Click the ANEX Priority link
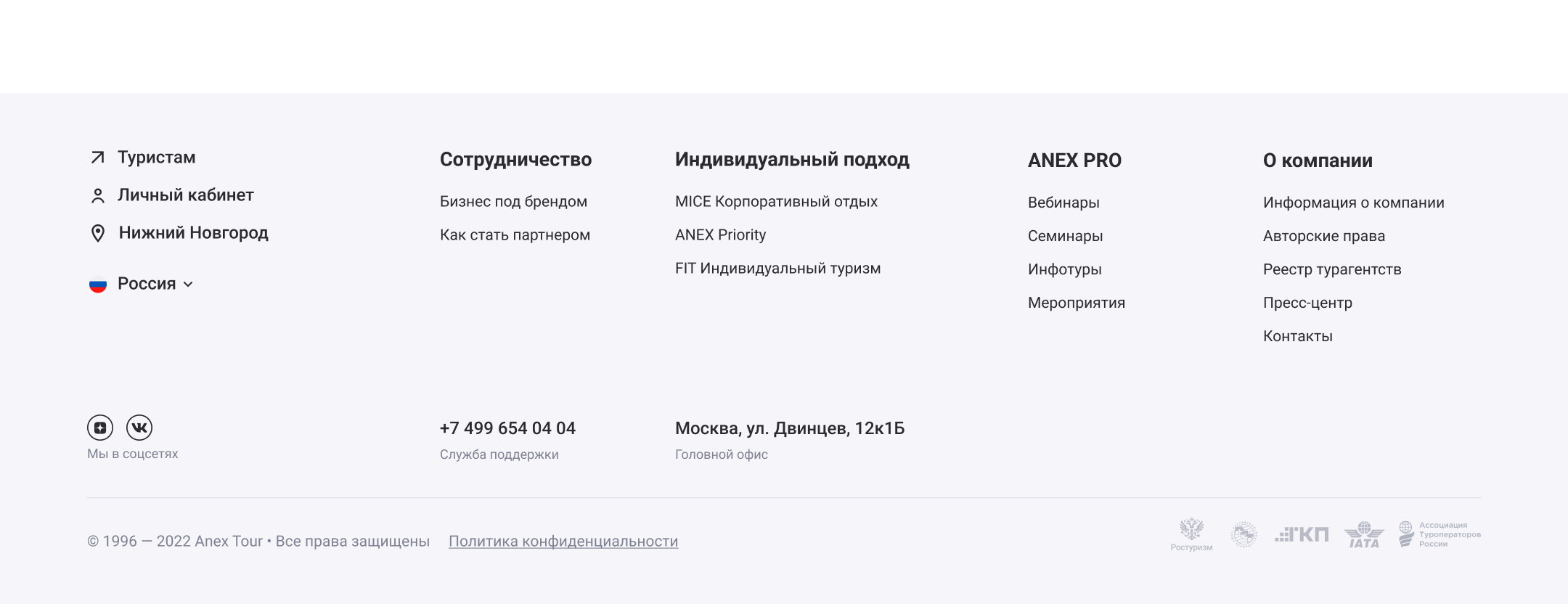Viewport: 1568px width, 604px height. click(x=720, y=235)
